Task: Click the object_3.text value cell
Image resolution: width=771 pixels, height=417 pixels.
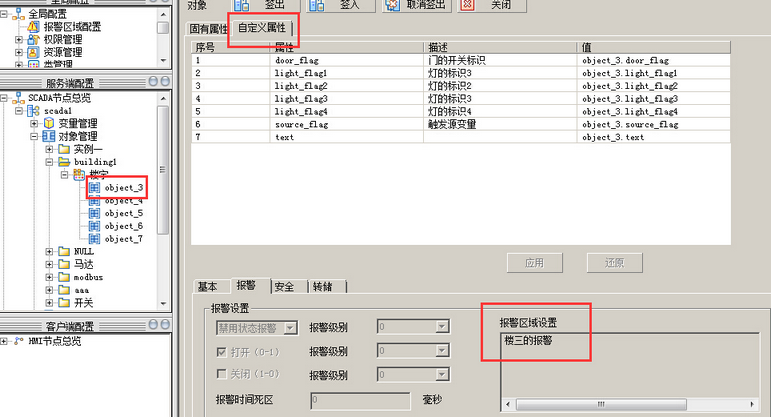Action: coord(653,137)
